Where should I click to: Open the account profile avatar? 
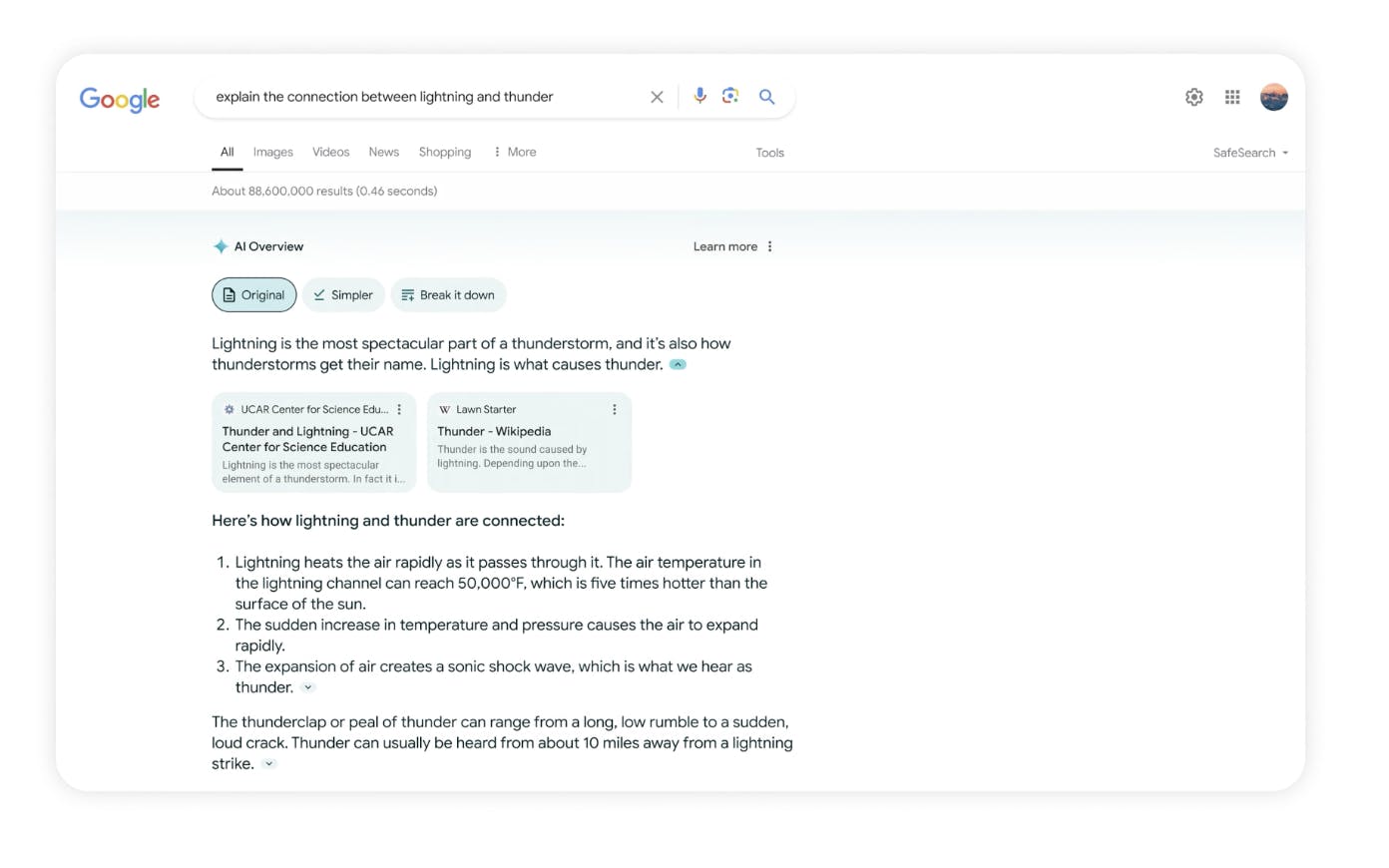1274,97
